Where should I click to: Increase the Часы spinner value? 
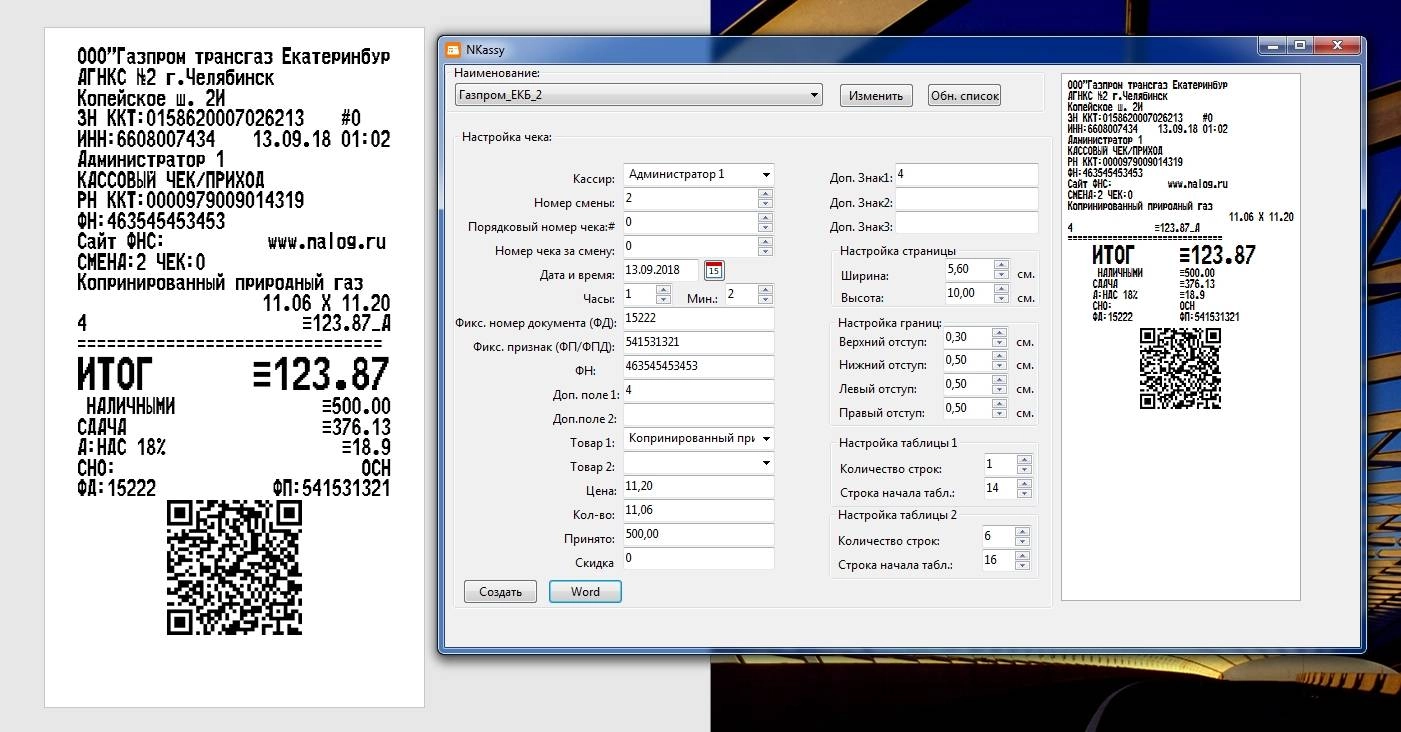(663, 289)
